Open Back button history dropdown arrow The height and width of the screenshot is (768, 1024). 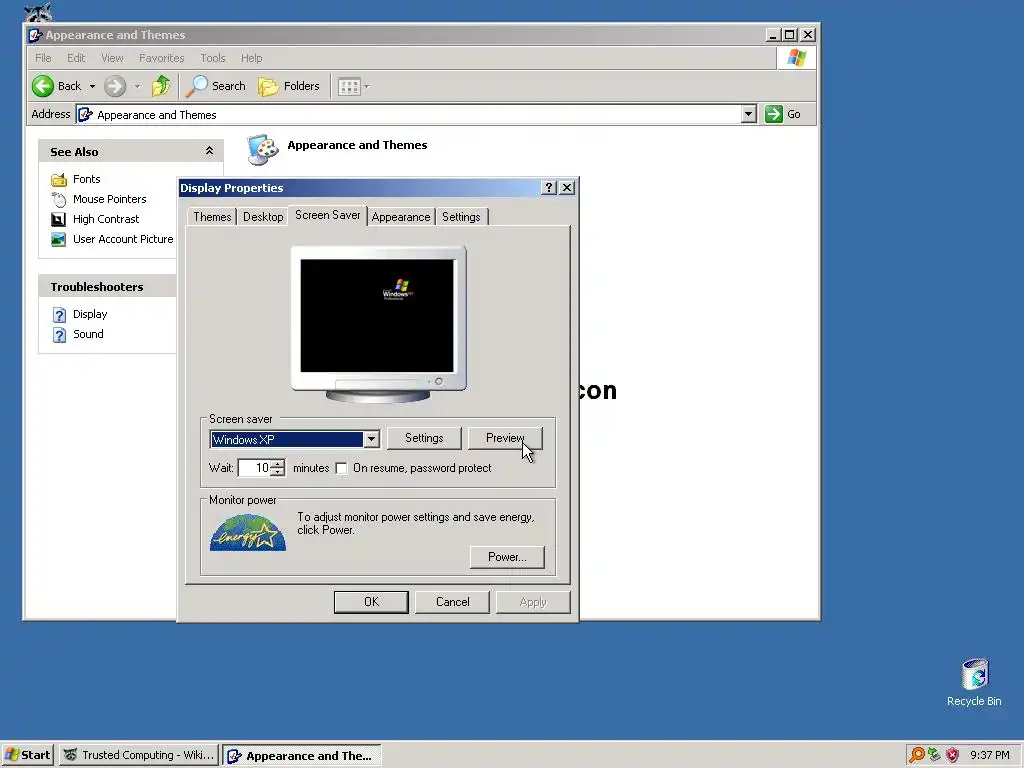(x=92, y=86)
